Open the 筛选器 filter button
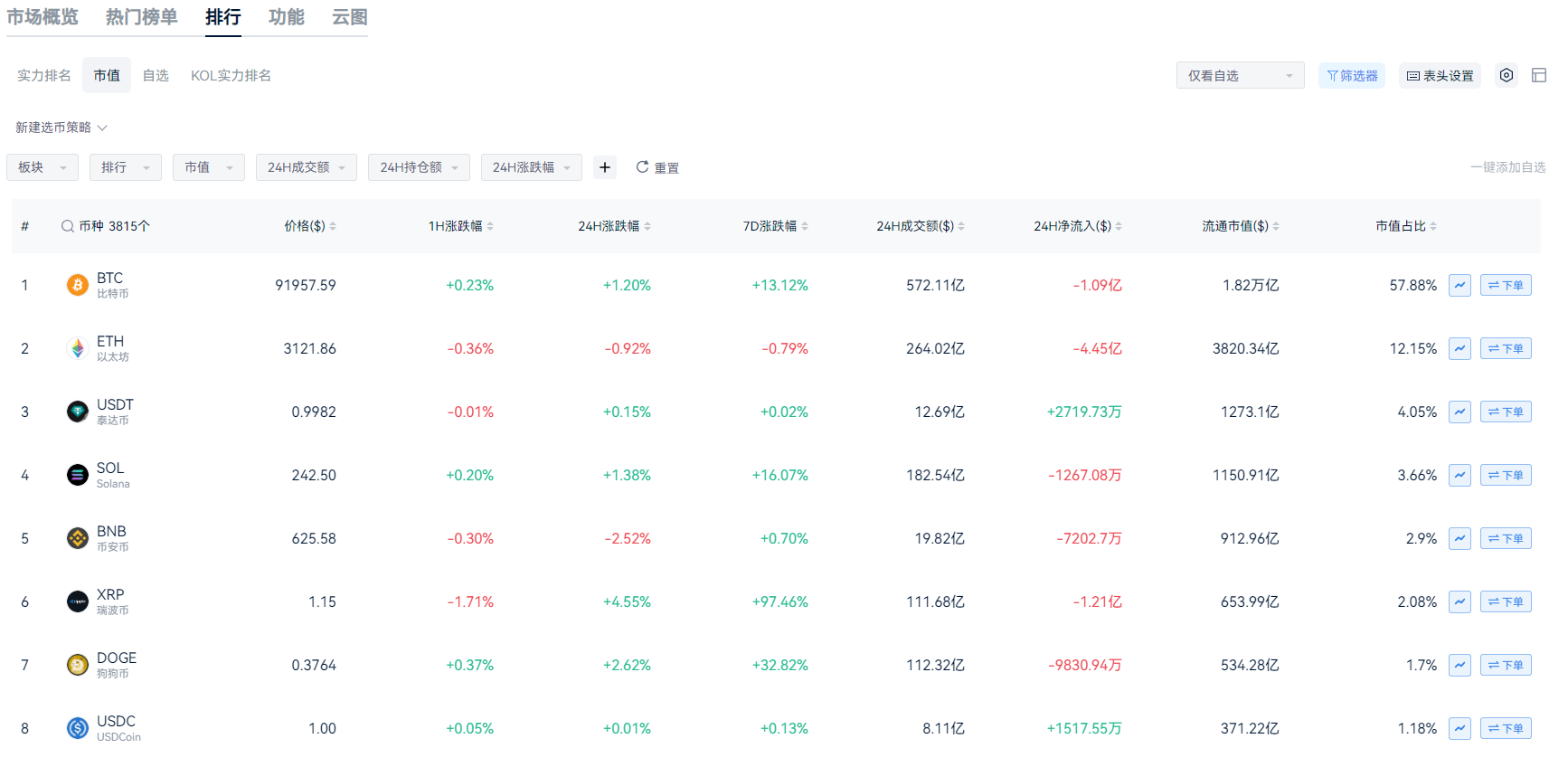 pos(1352,75)
